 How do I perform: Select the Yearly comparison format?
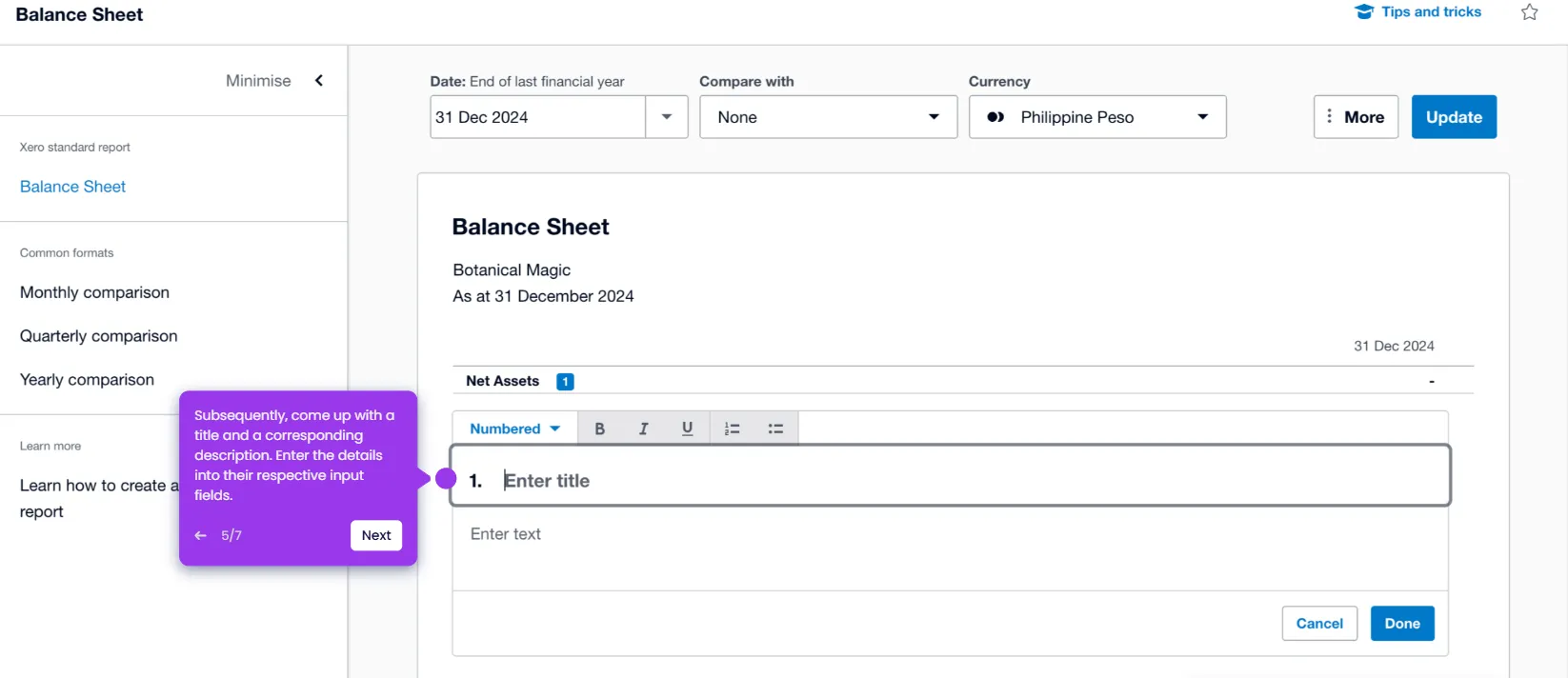(x=87, y=380)
